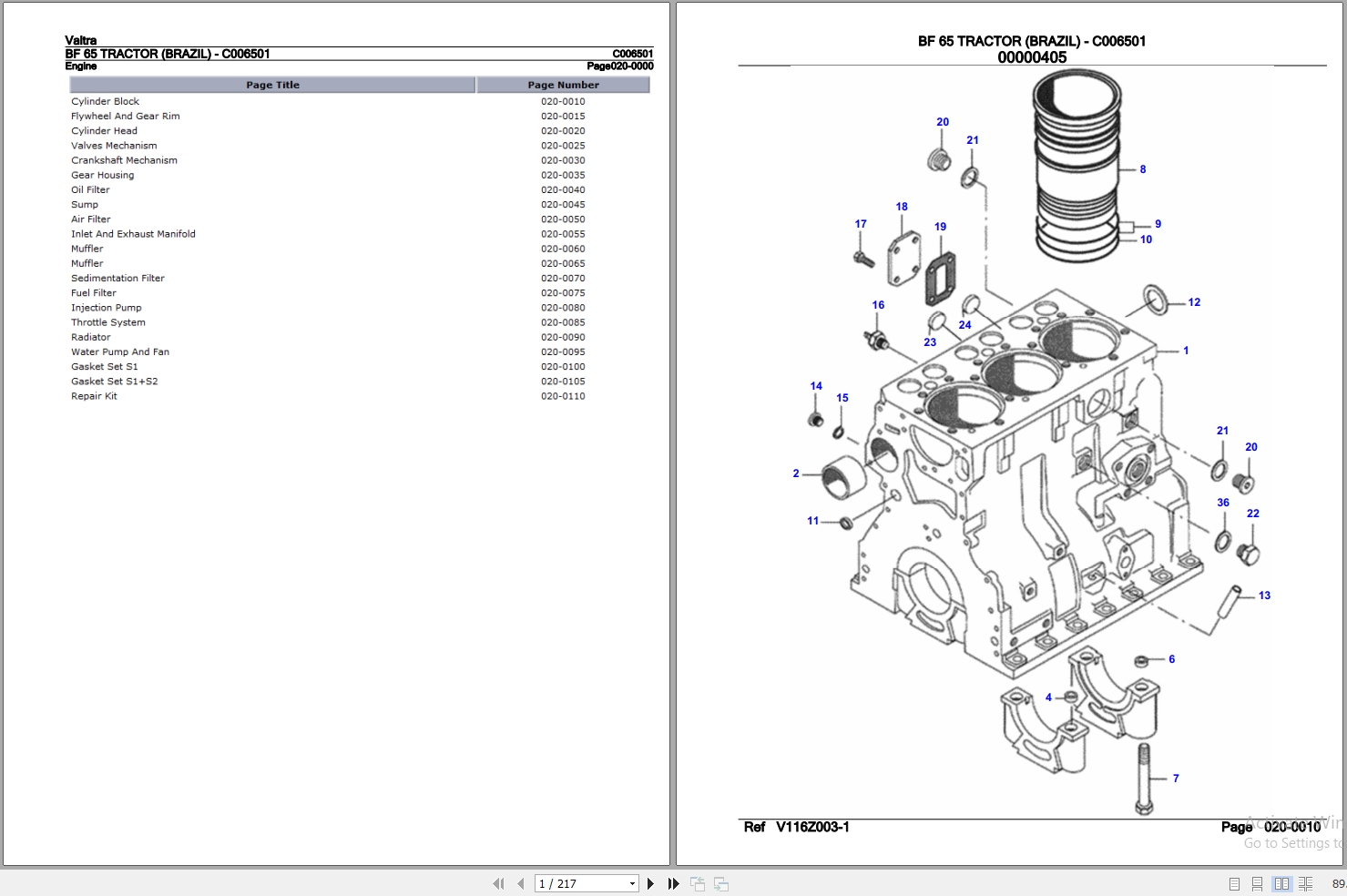Open the Water Pump And Fan entry

119,351
